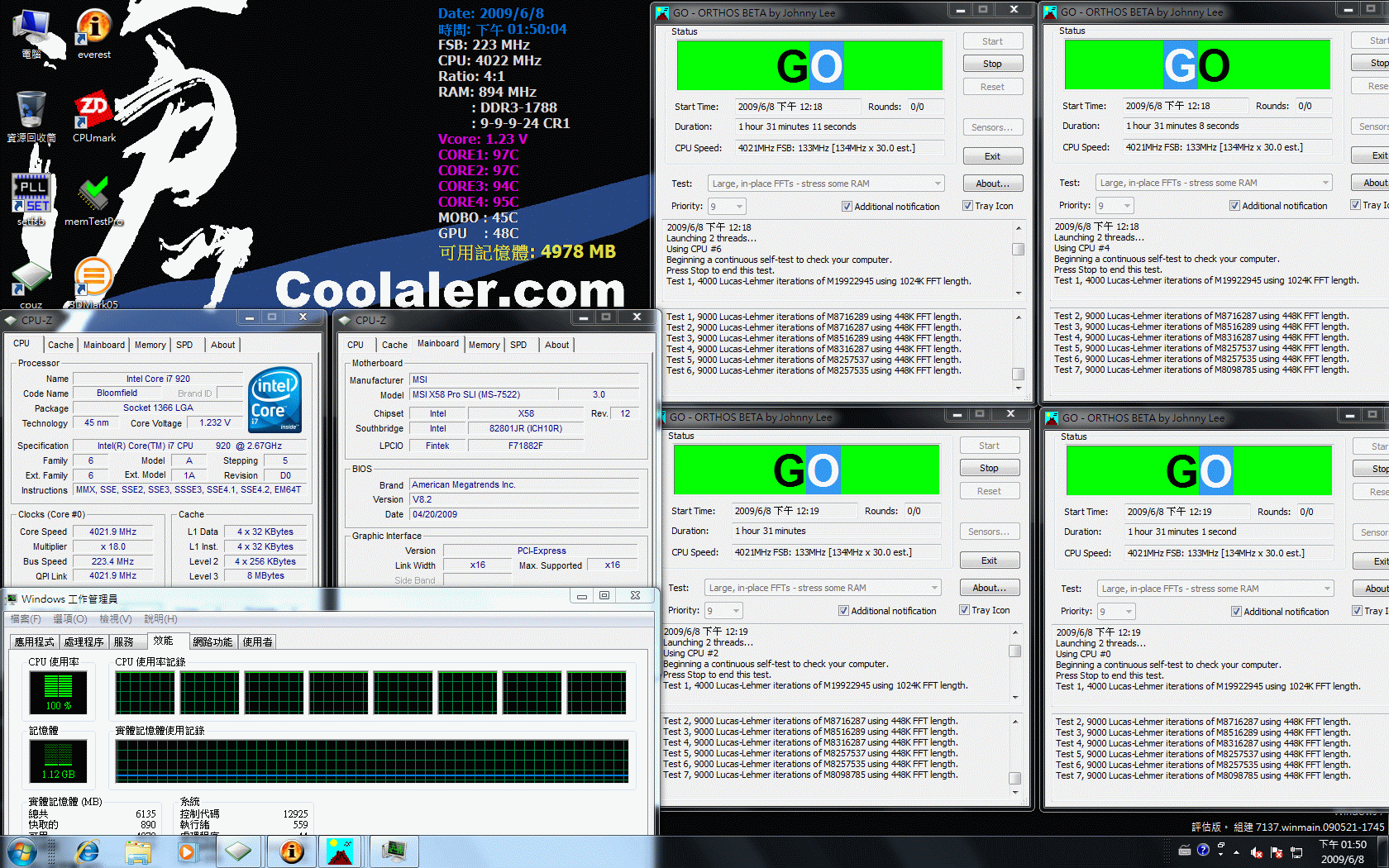Click About... in ORTHOS using CPU #6
Image resolution: width=1389 pixels, height=868 pixels.
pyautogui.click(x=992, y=184)
